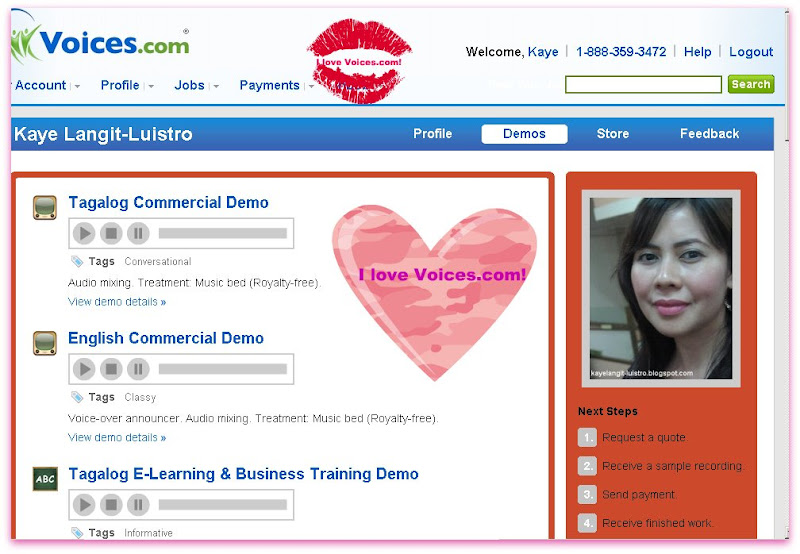Click step 1 number badge for Request a quote

click(587, 437)
